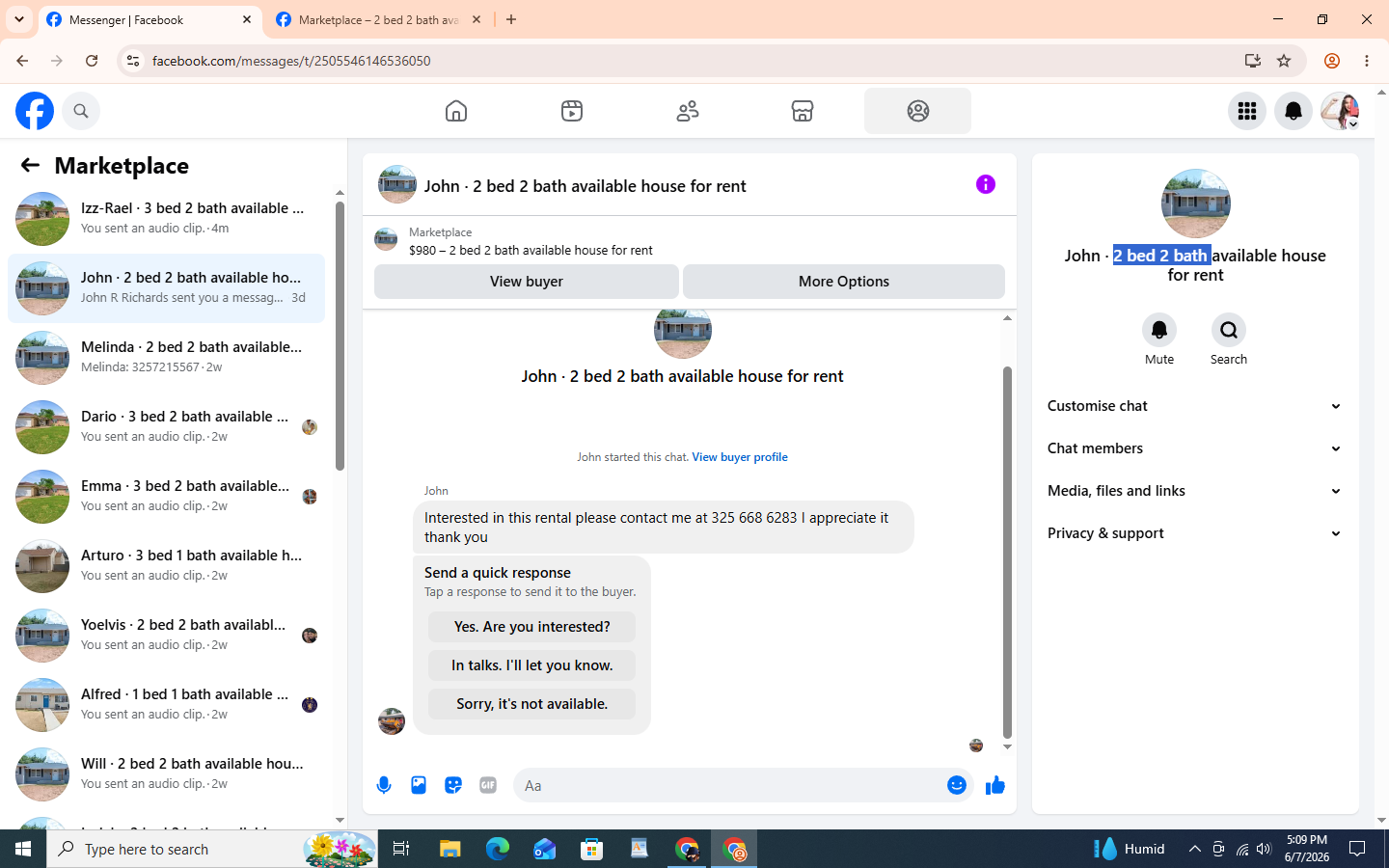1389x868 pixels.
Task: Send 'Sorry, it's not available.' response
Action: click(532, 704)
